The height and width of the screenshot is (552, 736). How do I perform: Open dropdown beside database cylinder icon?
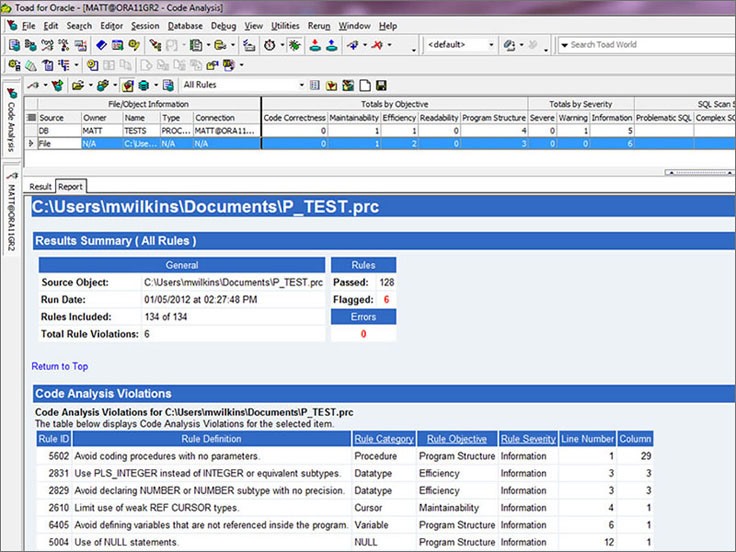coord(156,85)
